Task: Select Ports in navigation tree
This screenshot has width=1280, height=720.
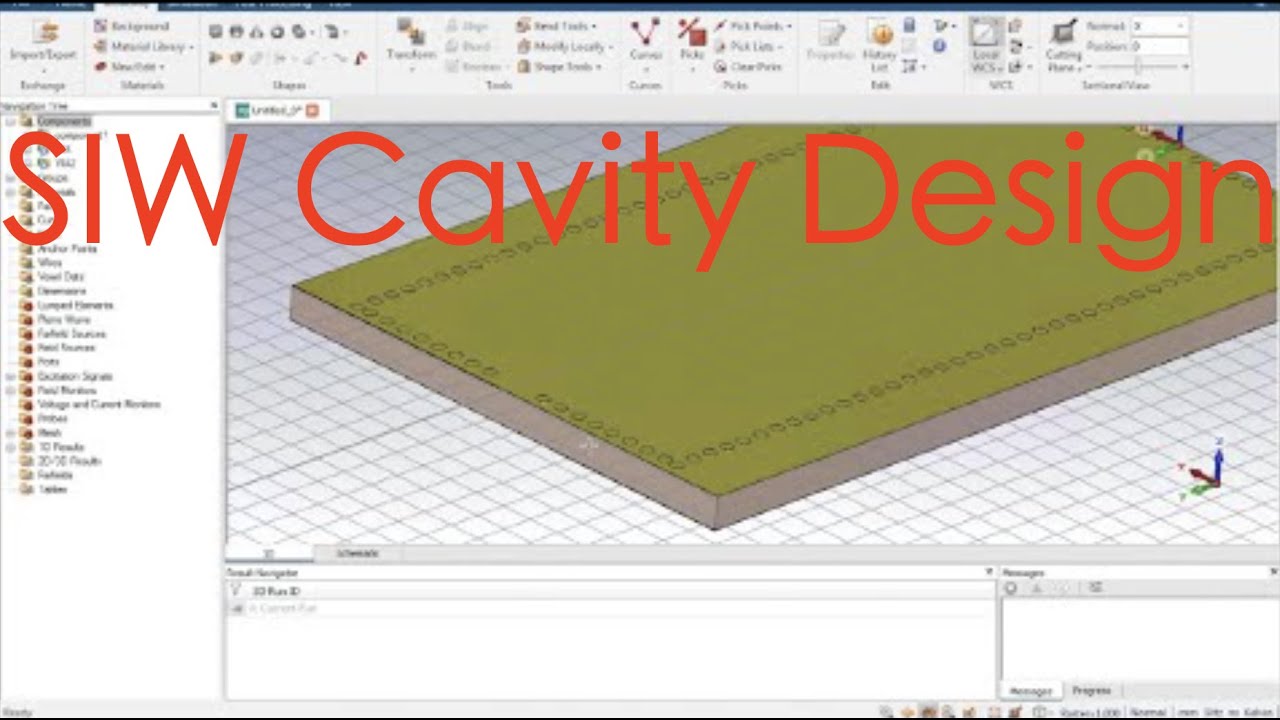Action: click(48, 361)
